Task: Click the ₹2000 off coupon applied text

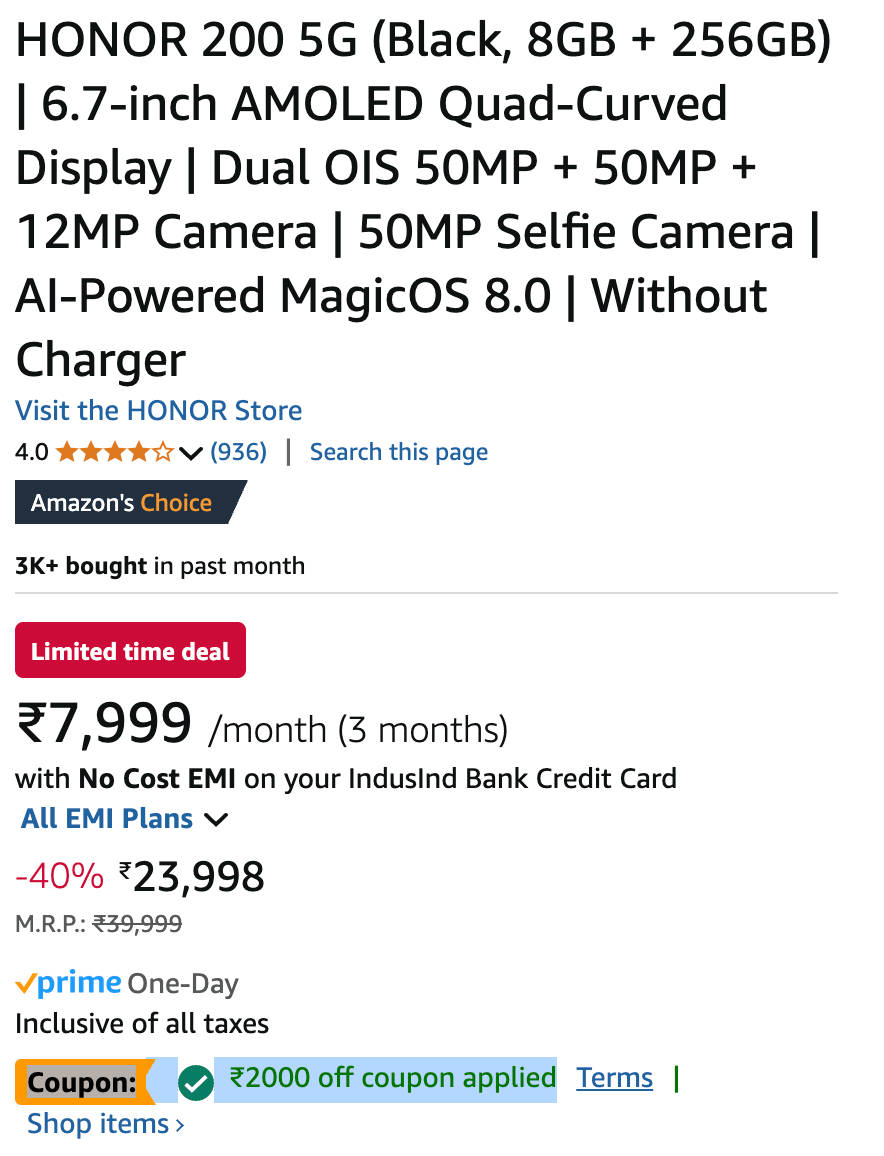Action: point(392,1078)
